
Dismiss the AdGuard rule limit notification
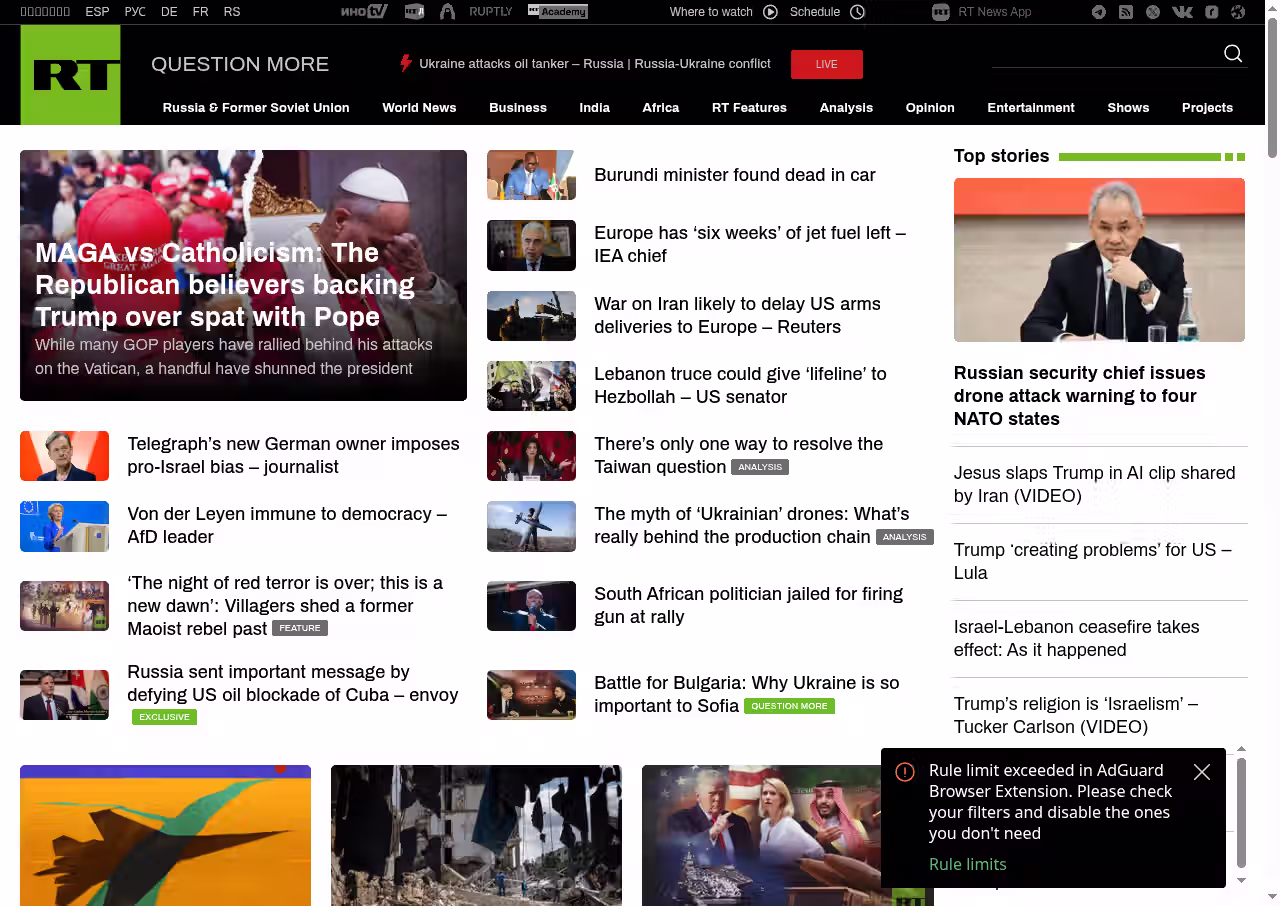(1202, 772)
